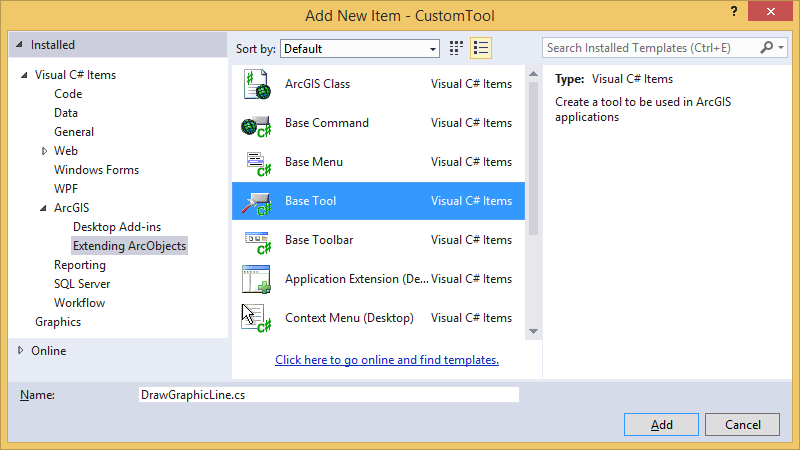Expand the Web tree node
Viewport: 800px width, 450px height.
point(44,151)
